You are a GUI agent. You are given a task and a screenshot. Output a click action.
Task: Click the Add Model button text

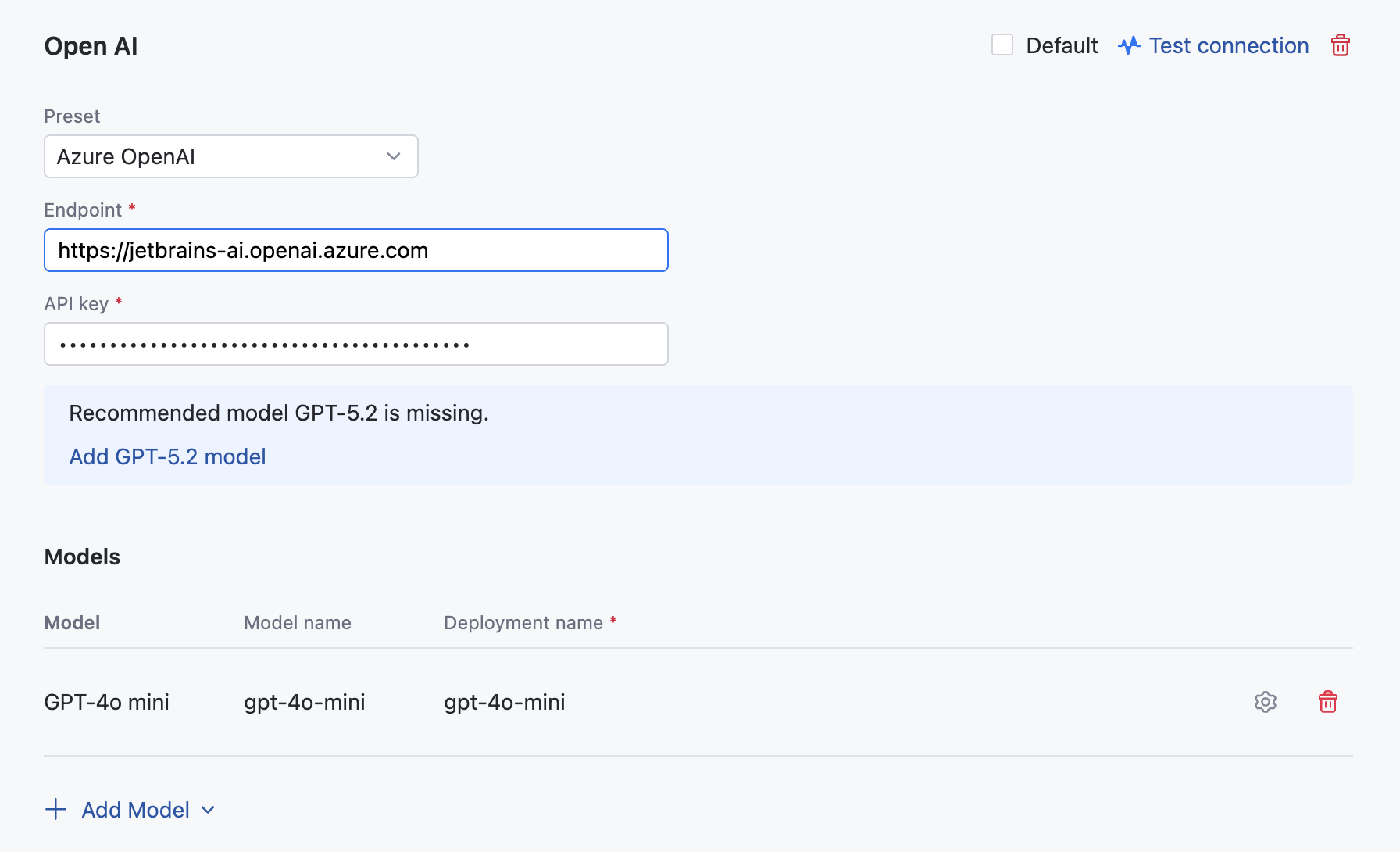[135, 810]
